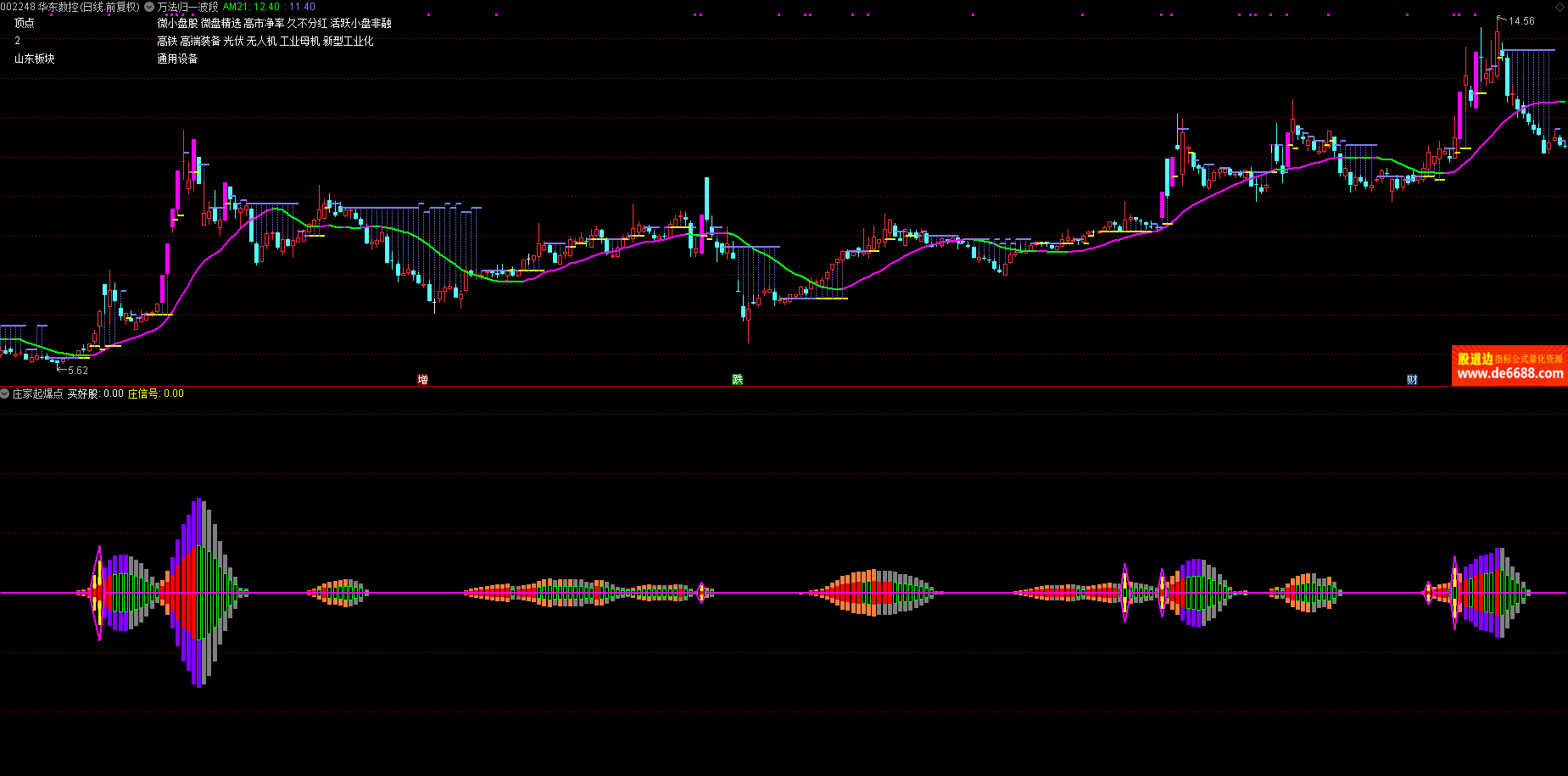The height and width of the screenshot is (776, 1568).
Task: Open the 股道边 watermark logo
Action: coord(1475,359)
